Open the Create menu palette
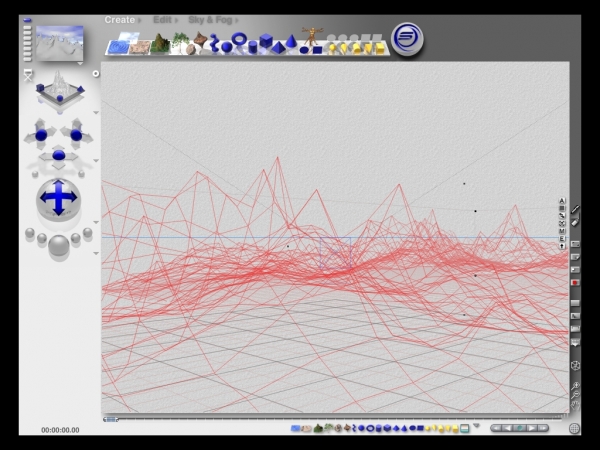Viewport: 600px width, 450px height. 120,20
